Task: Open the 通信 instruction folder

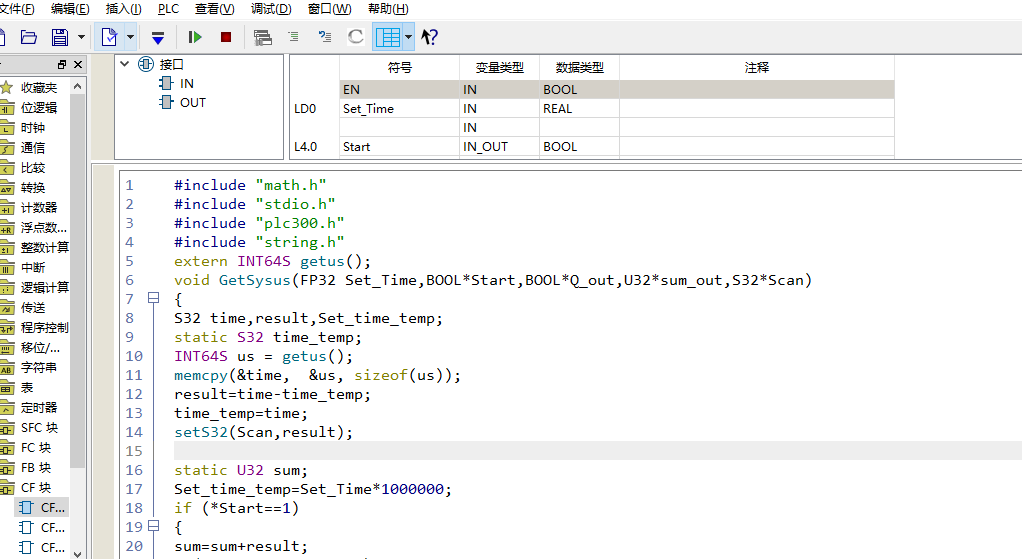Action: pos(33,148)
